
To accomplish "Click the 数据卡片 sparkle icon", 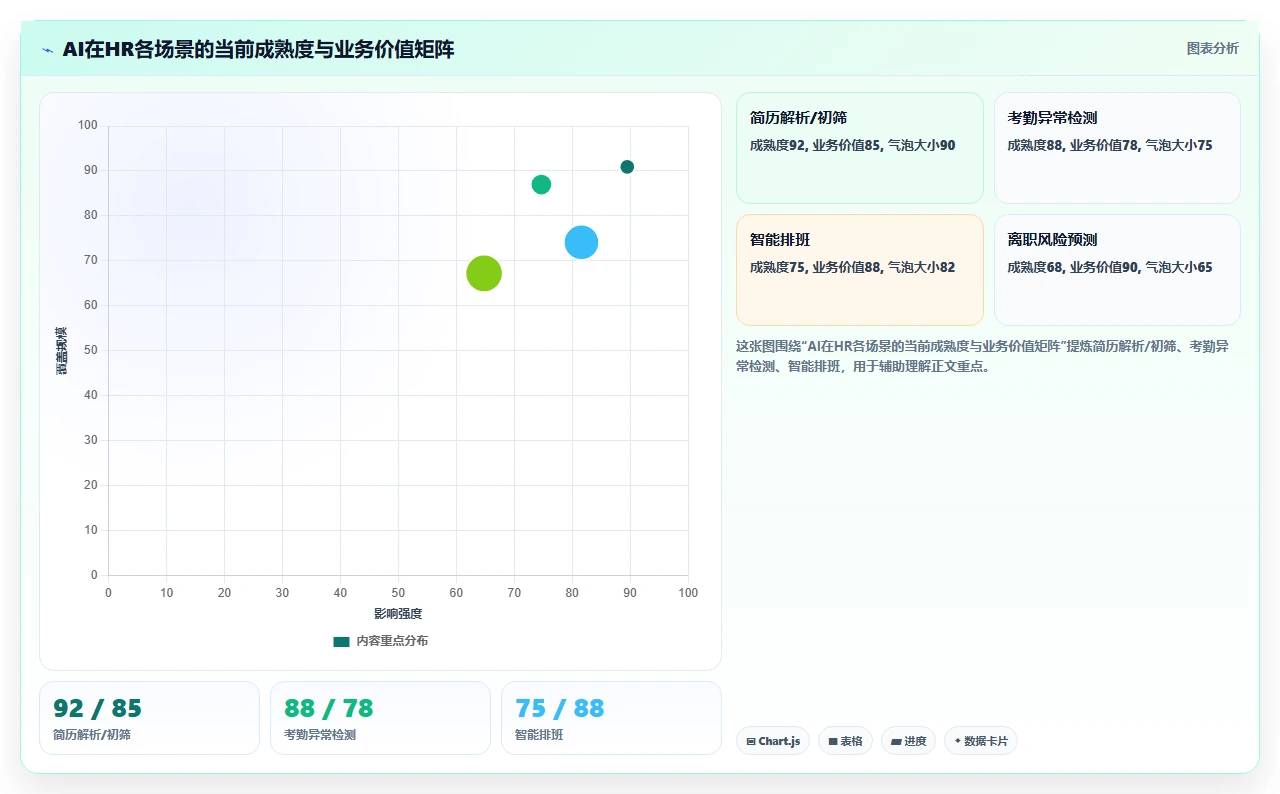I will click(x=958, y=741).
